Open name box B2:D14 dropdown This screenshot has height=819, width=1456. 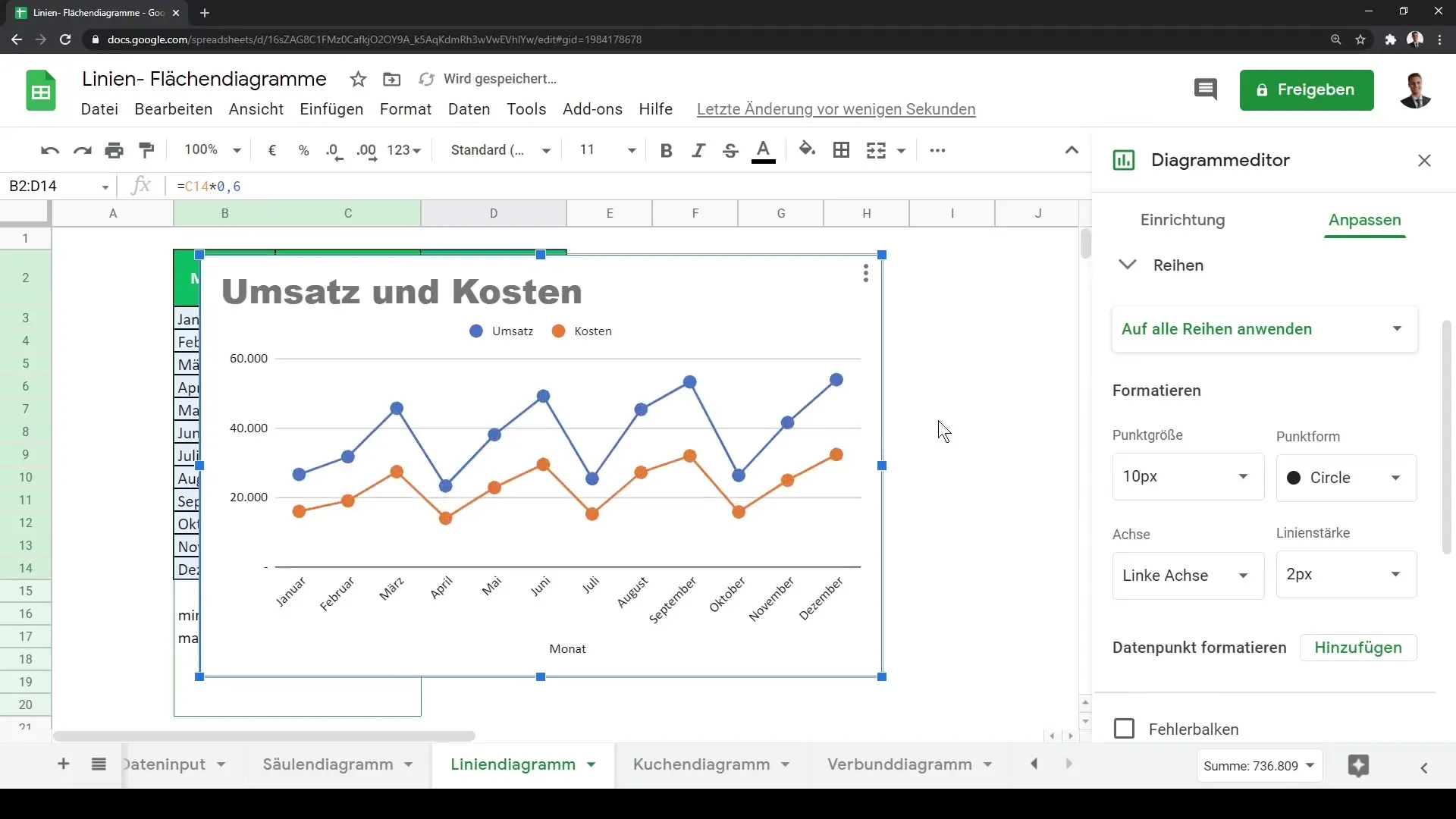click(105, 187)
